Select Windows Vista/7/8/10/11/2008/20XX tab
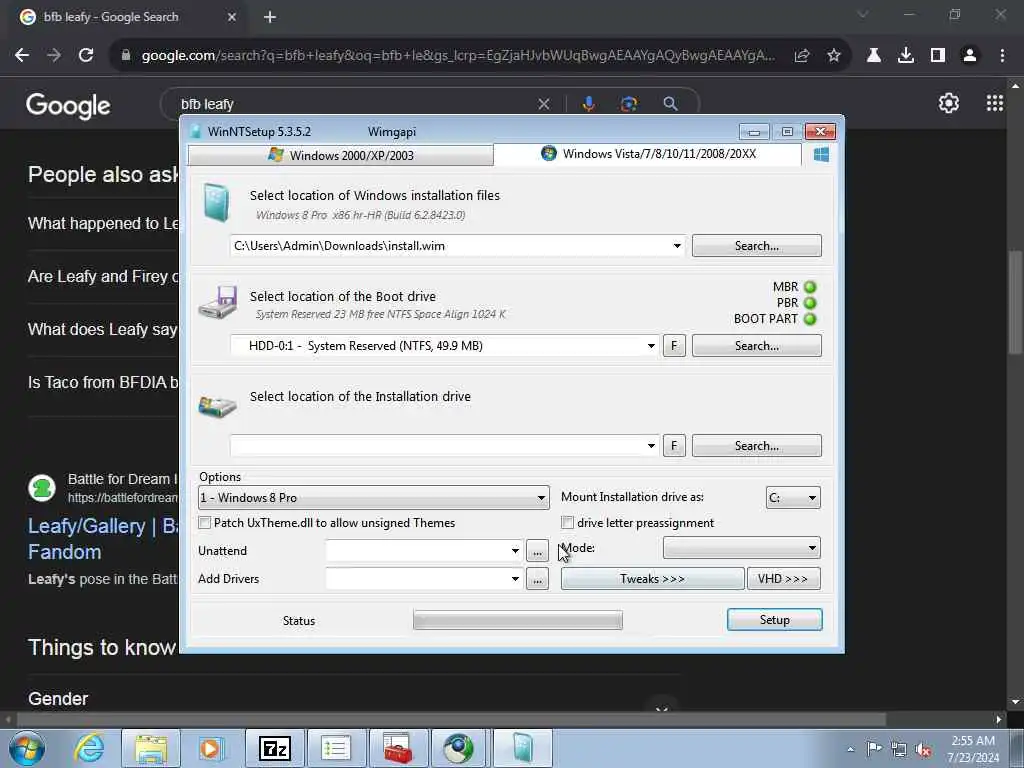Viewport: 1024px width, 768px height. (648, 154)
